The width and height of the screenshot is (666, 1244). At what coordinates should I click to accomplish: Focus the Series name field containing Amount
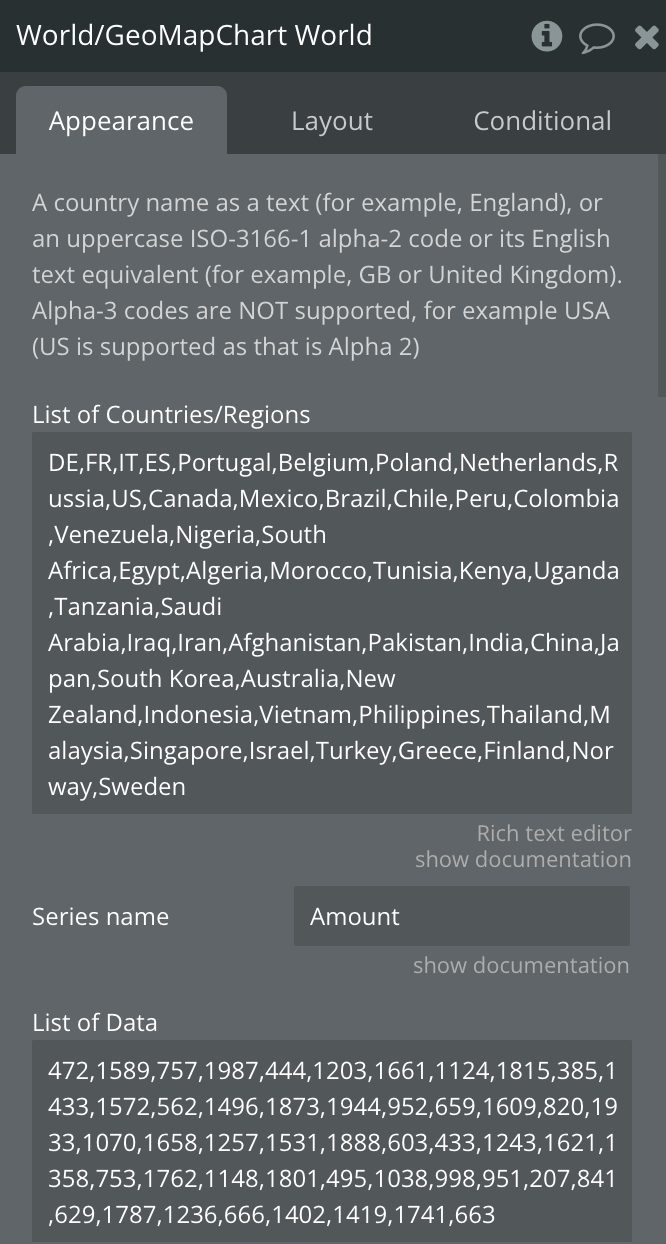(x=462, y=916)
